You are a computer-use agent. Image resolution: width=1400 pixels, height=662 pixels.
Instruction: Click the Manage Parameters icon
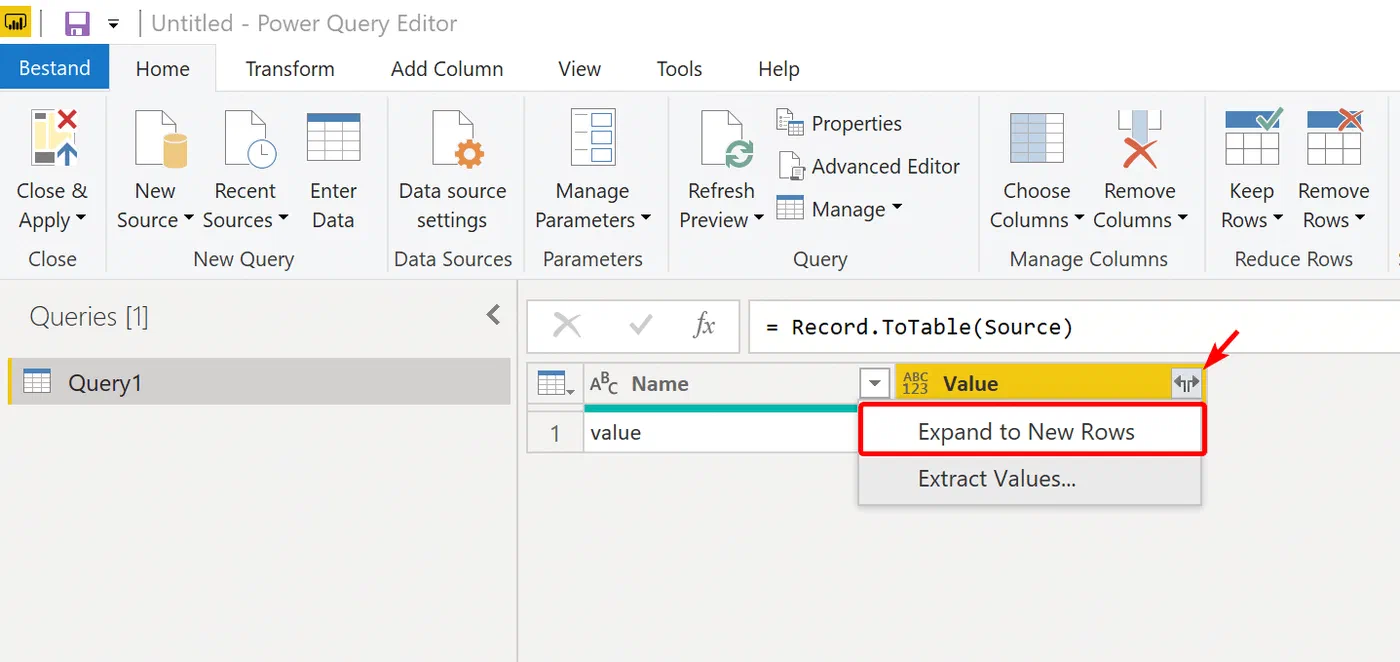(592, 137)
